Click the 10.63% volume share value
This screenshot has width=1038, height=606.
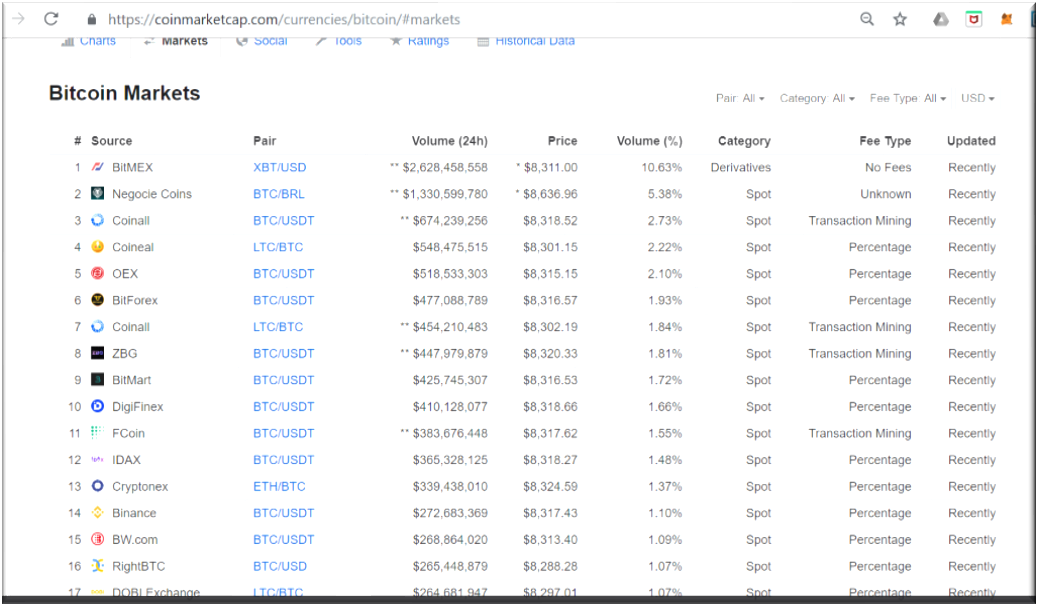[661, 168]
